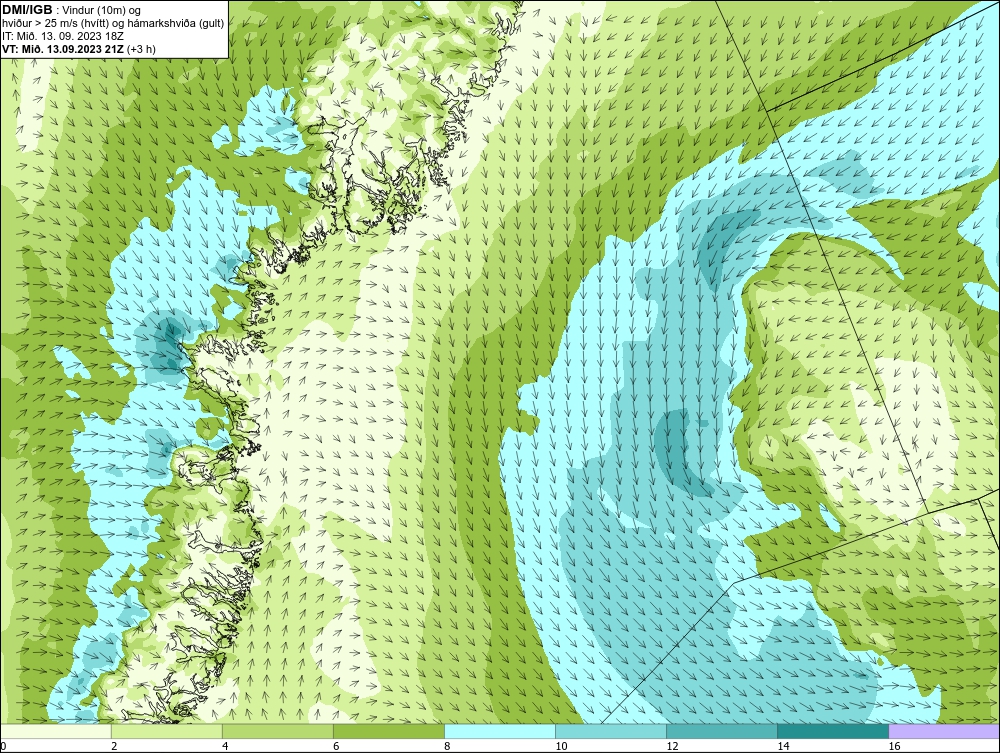Click the 'IT: Mið. 13. 09. 2023 18Z' line

(62, 36)
